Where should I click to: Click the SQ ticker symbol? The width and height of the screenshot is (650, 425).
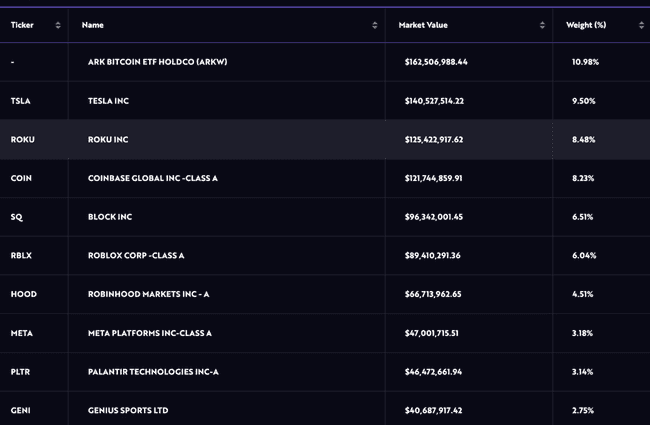click(17, 217)
